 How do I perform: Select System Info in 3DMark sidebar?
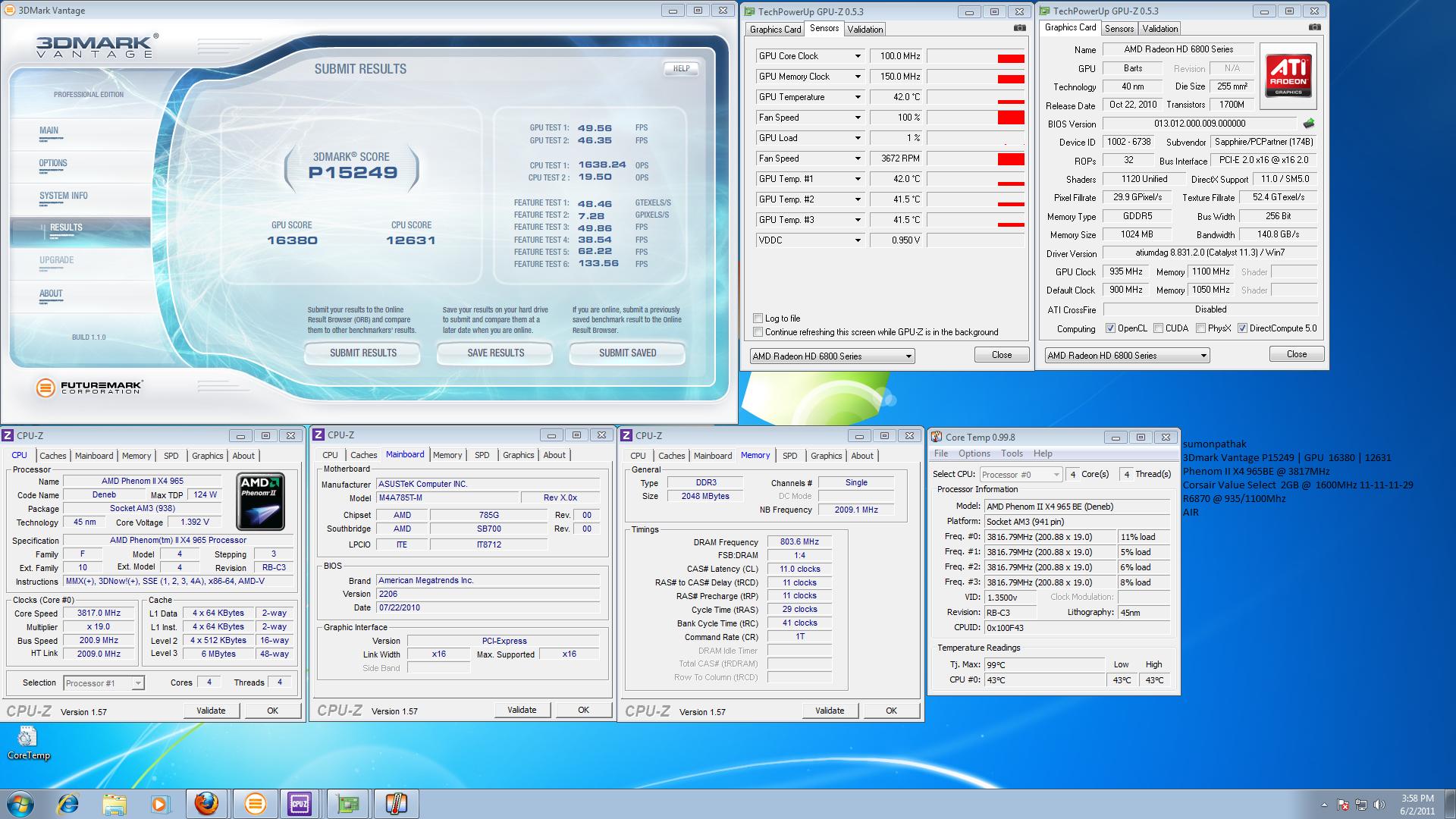(64, 196)
